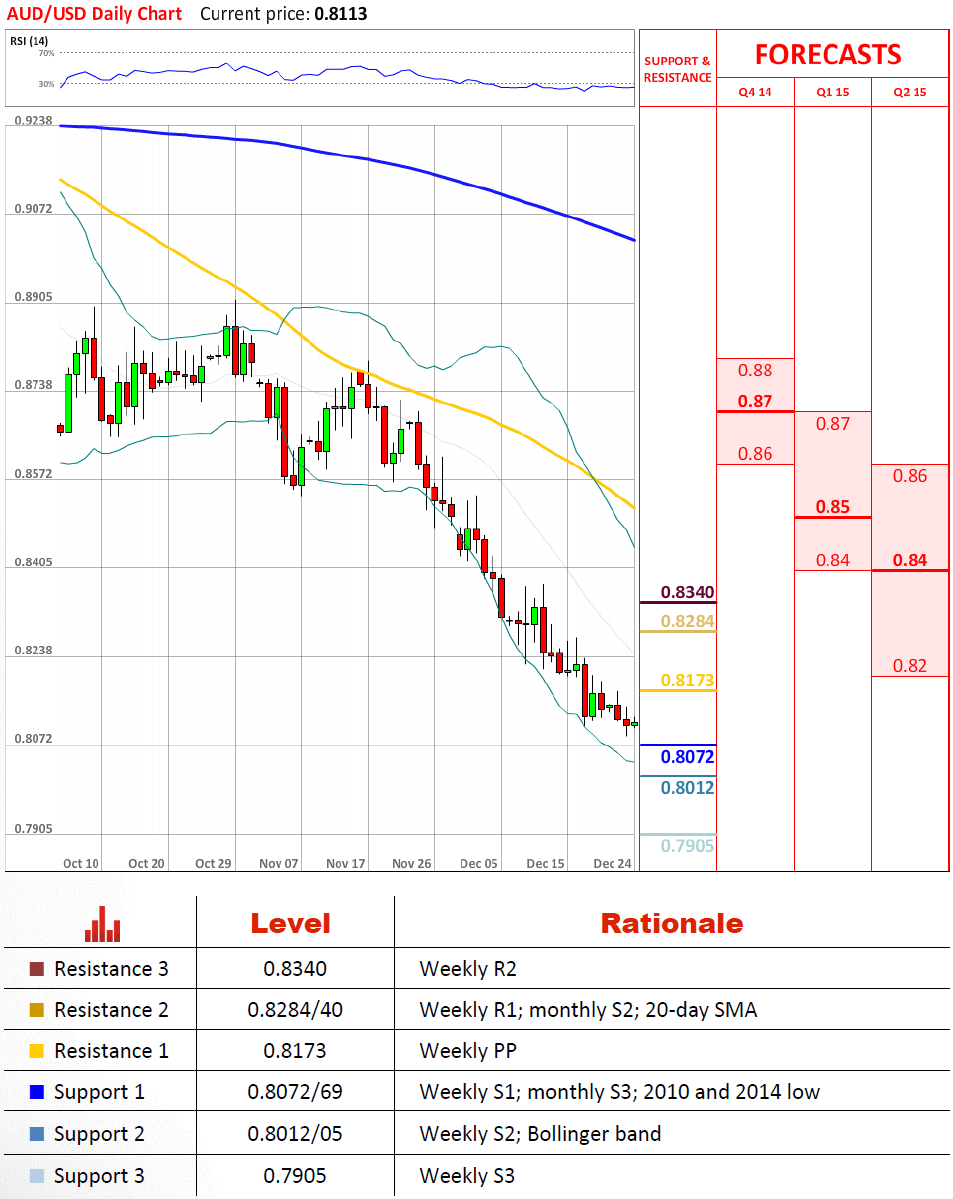Image resolution: width=953 pixels, height=1199 pixels.
Task: Click the bold 0.87 Q4 14 forecast
Action: pos(755,401)
